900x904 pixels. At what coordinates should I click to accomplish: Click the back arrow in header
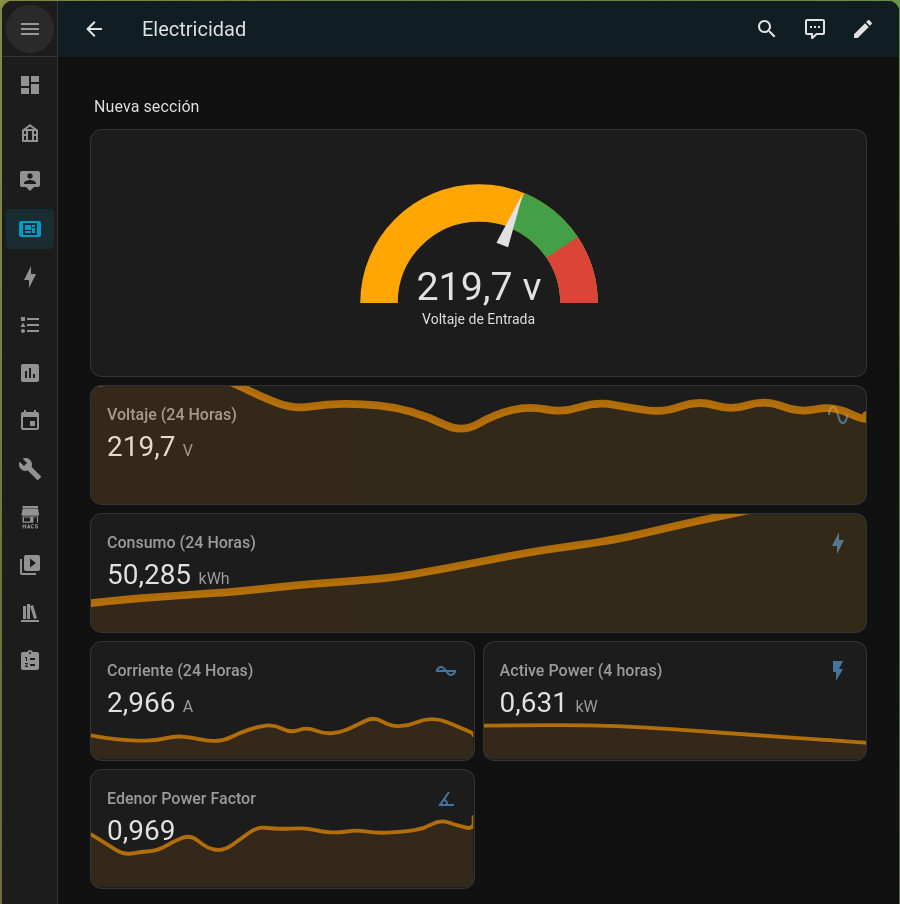pyautogui.click(x=94, y=29)
